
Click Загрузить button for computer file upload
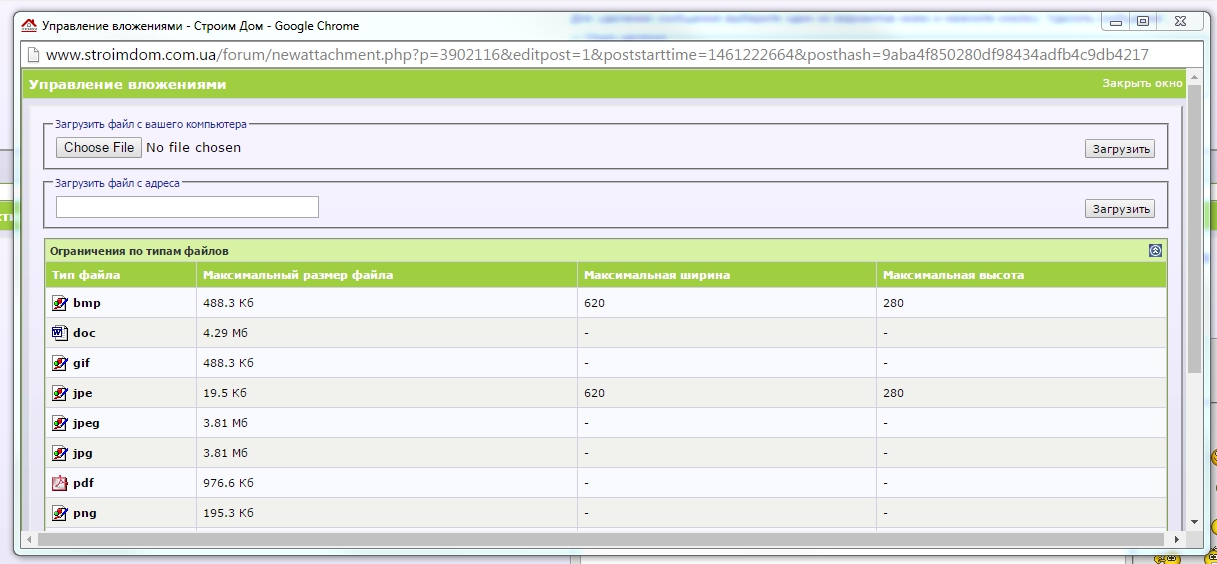coord(1120,149)
